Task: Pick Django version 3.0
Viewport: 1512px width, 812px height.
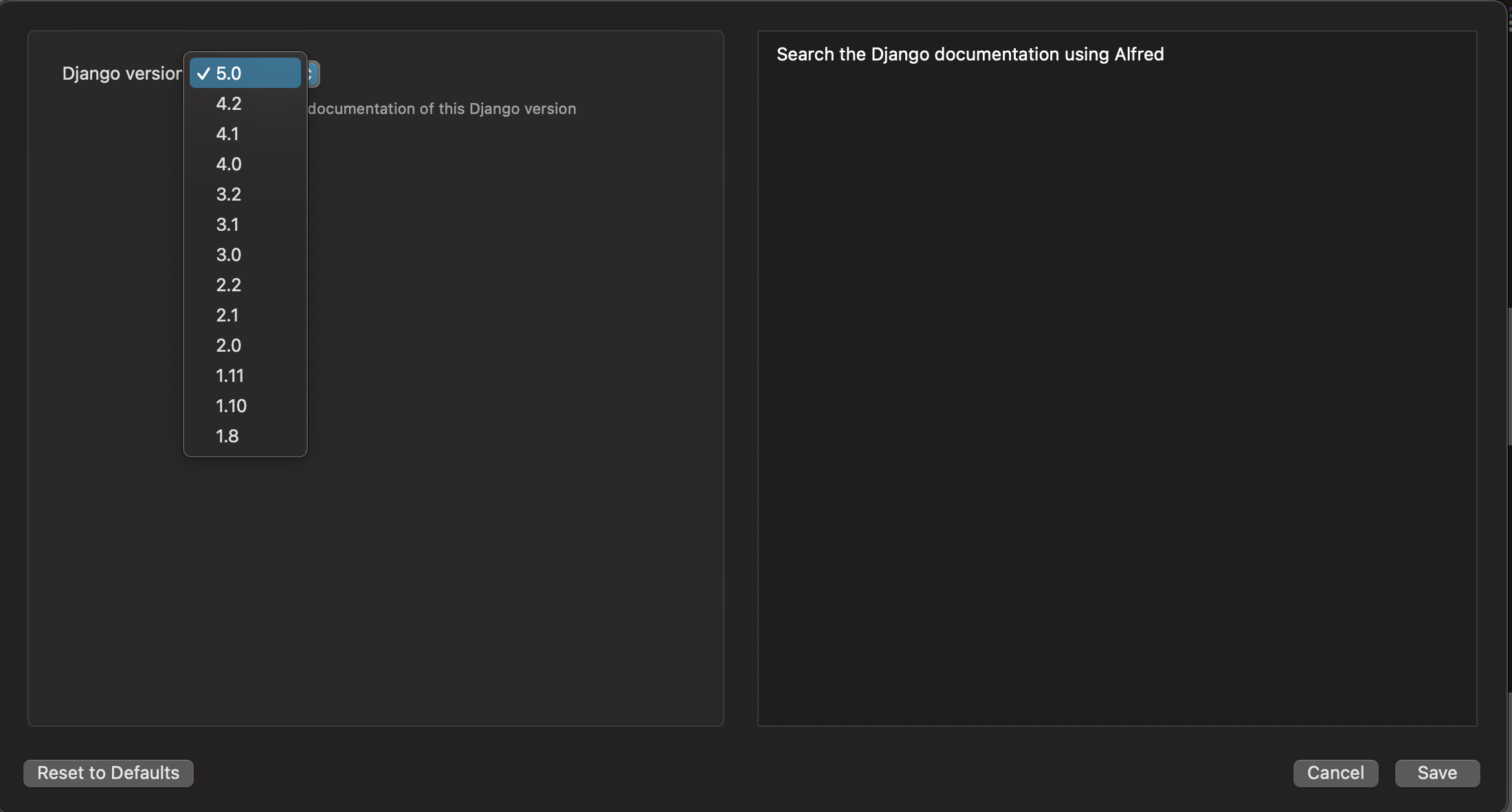Action: 245,255
